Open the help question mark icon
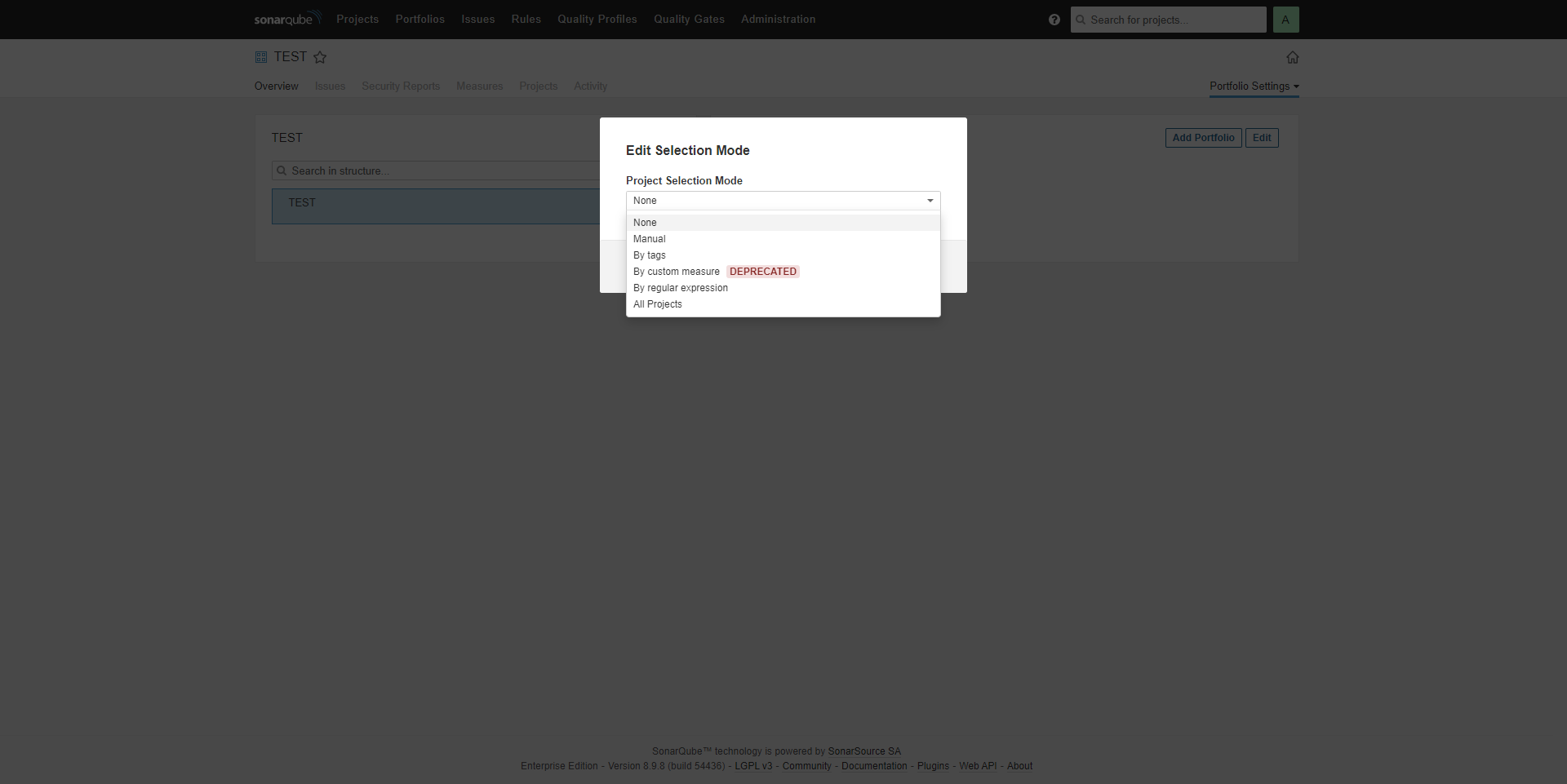Screen dimensions: 1567x784 (x=1054, y=20)
